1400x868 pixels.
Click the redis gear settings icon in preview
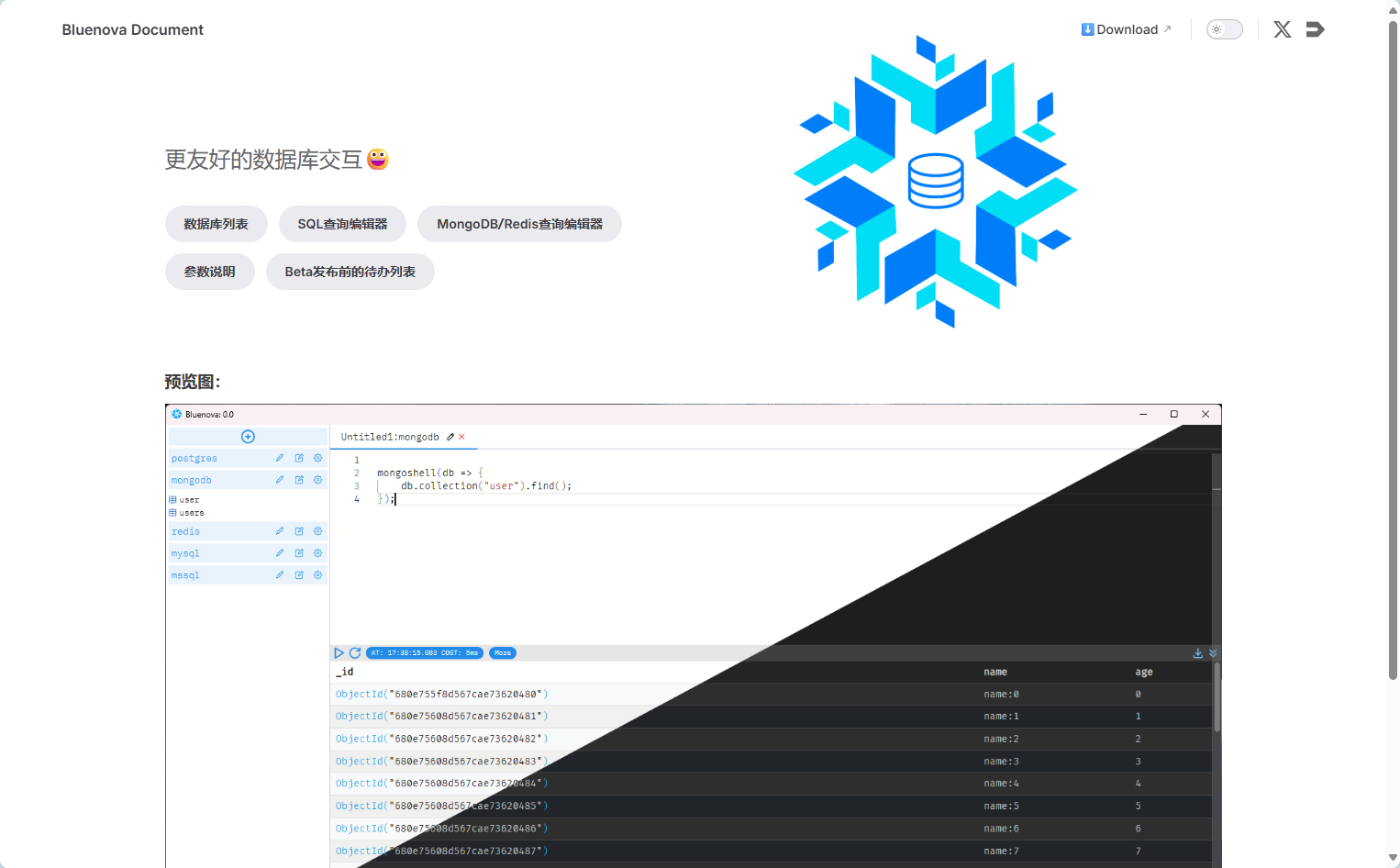coord(317,531)
